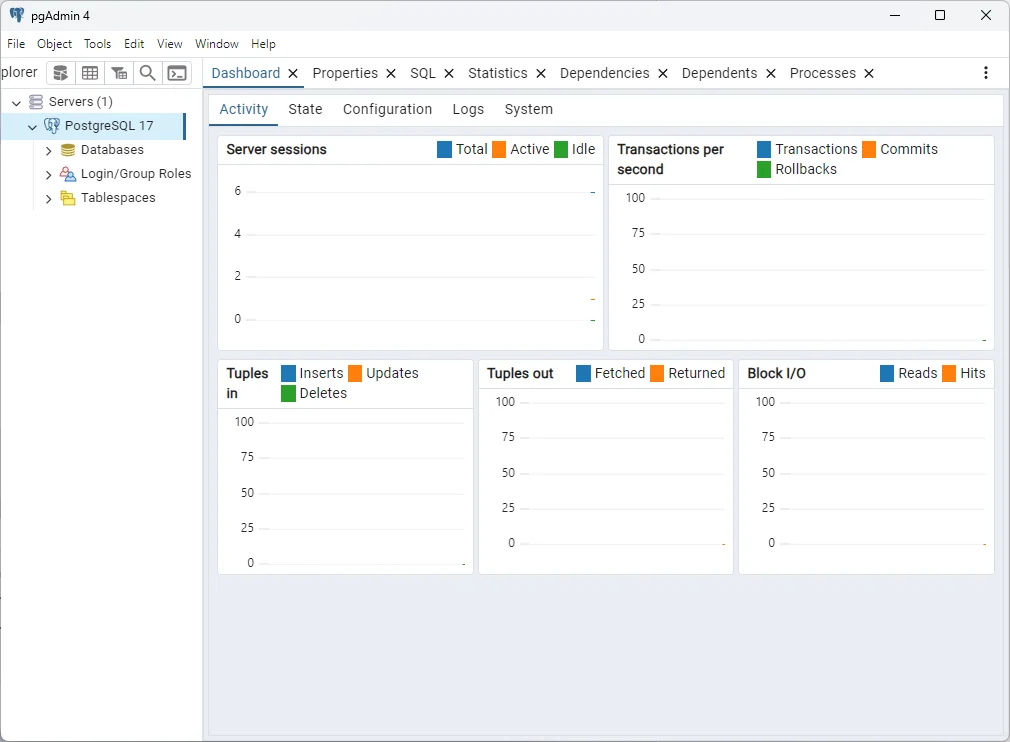Collapse the Servers (1) tree node
1010x742 pixels.
tap(17, 102)
